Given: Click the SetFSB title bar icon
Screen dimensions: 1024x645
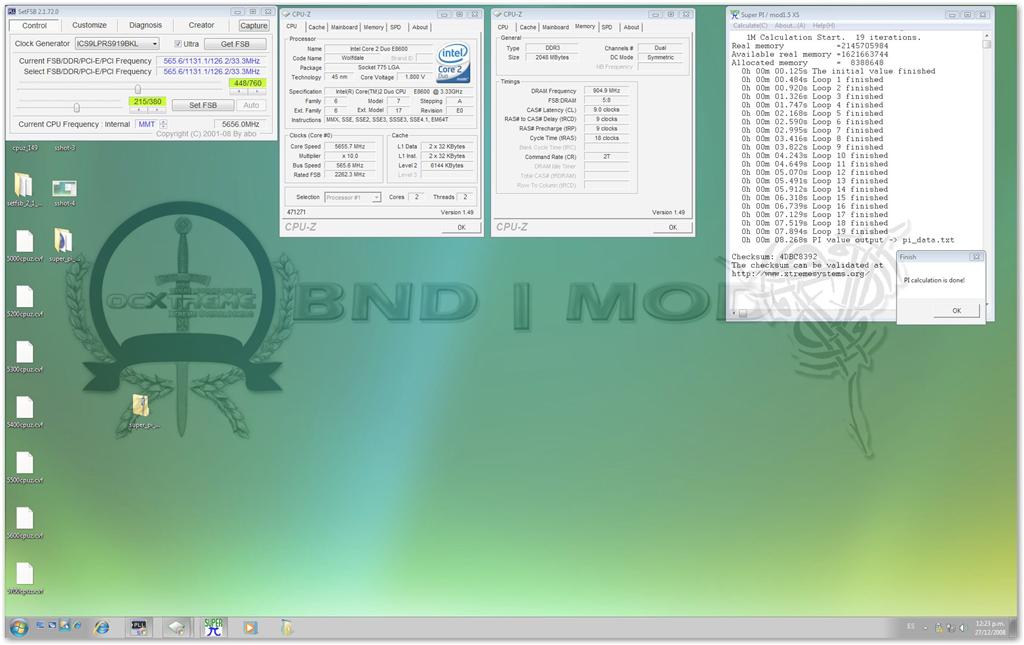Looking at the screenshot, I should point(12,12).
